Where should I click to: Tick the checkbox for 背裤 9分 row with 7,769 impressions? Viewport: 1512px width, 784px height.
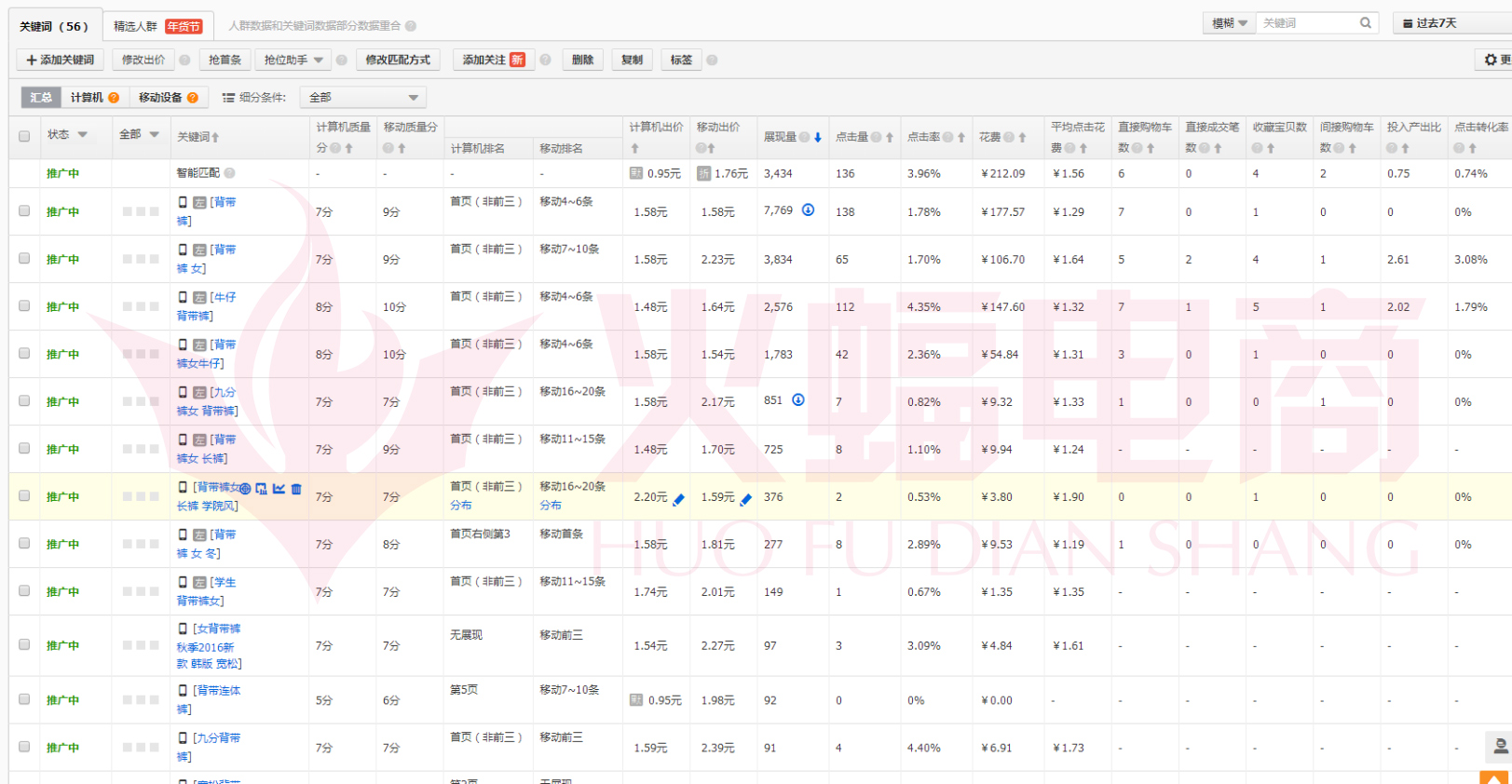[x=24, y=210]
